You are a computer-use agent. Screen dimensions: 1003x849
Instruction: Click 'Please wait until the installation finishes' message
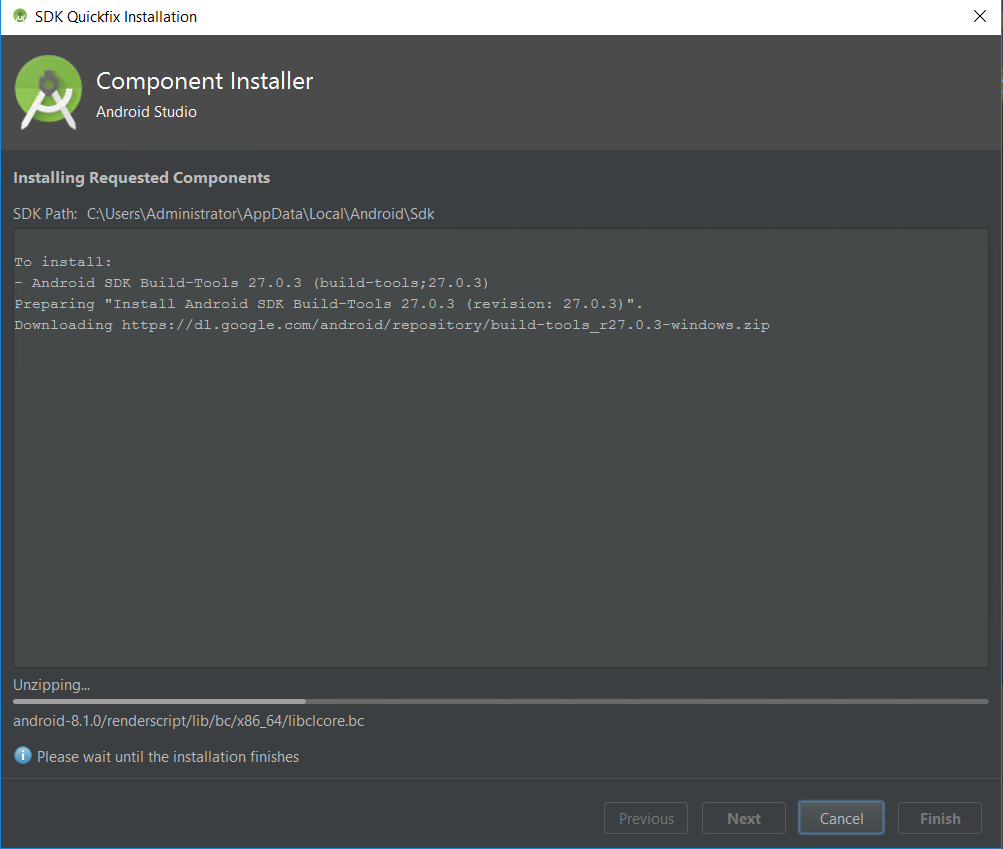click(x=168, y=756)
